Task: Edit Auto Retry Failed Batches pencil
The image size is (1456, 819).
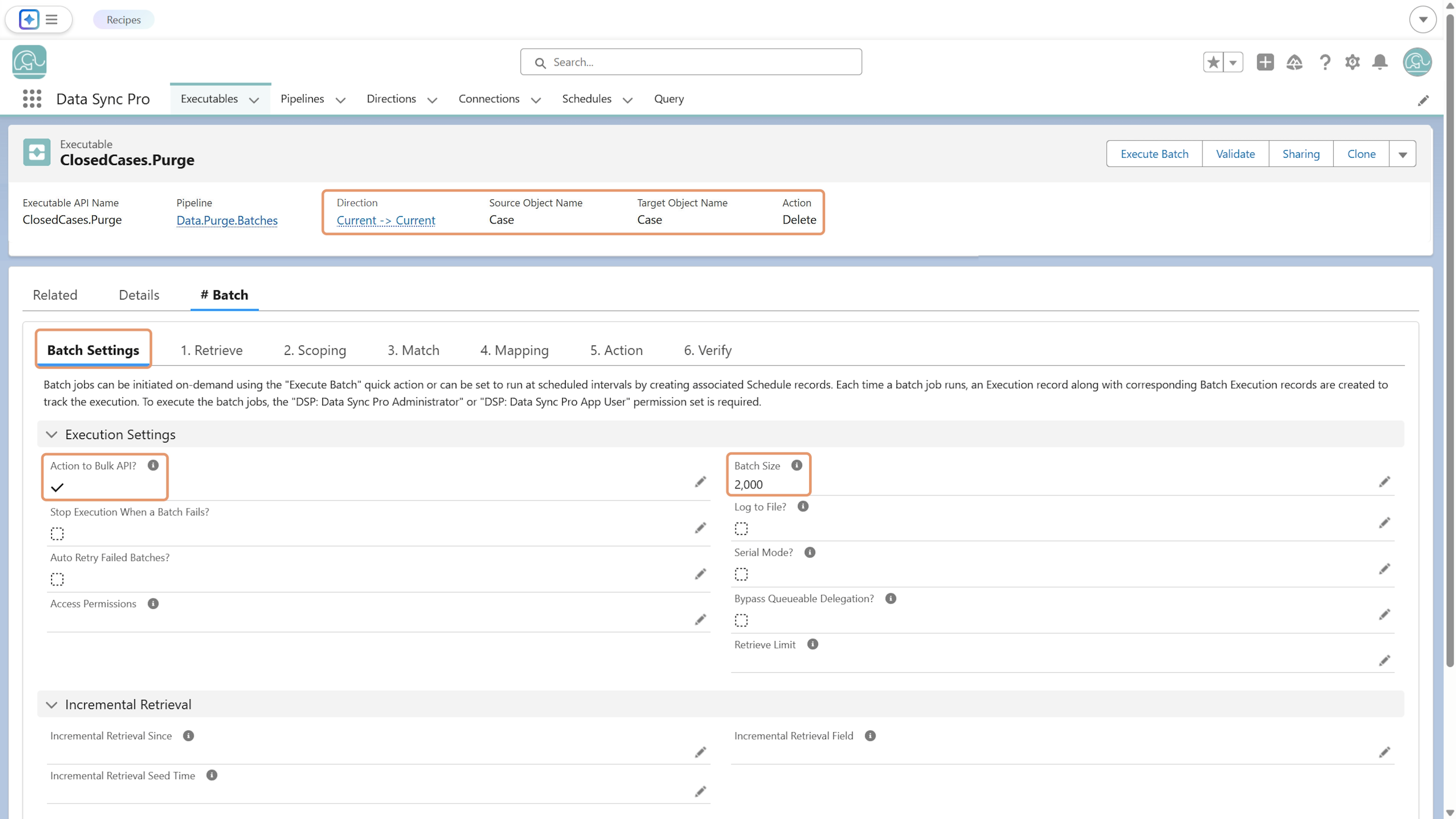Action: pos(700,574)
